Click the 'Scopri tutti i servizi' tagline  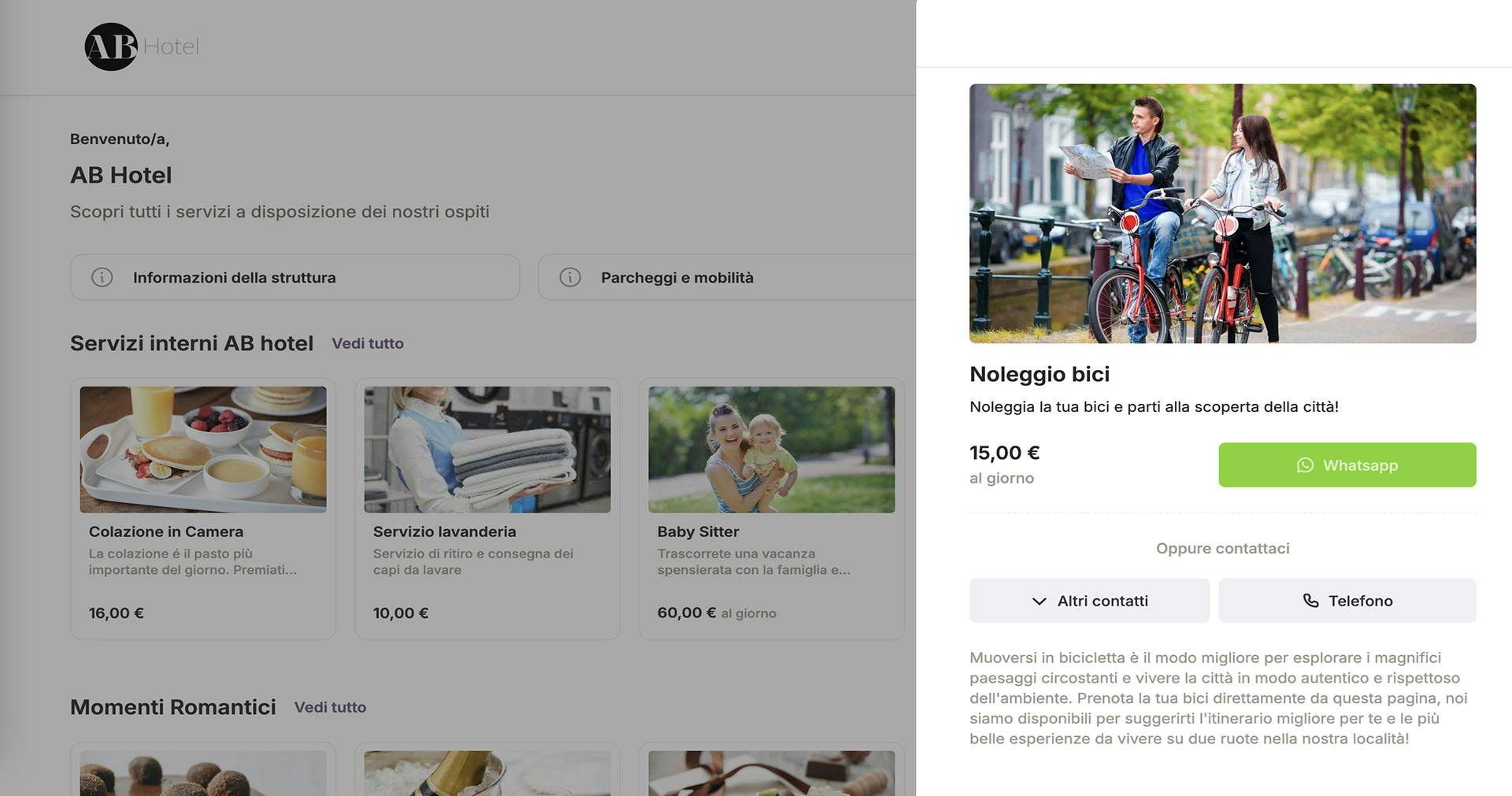point(280,212)
